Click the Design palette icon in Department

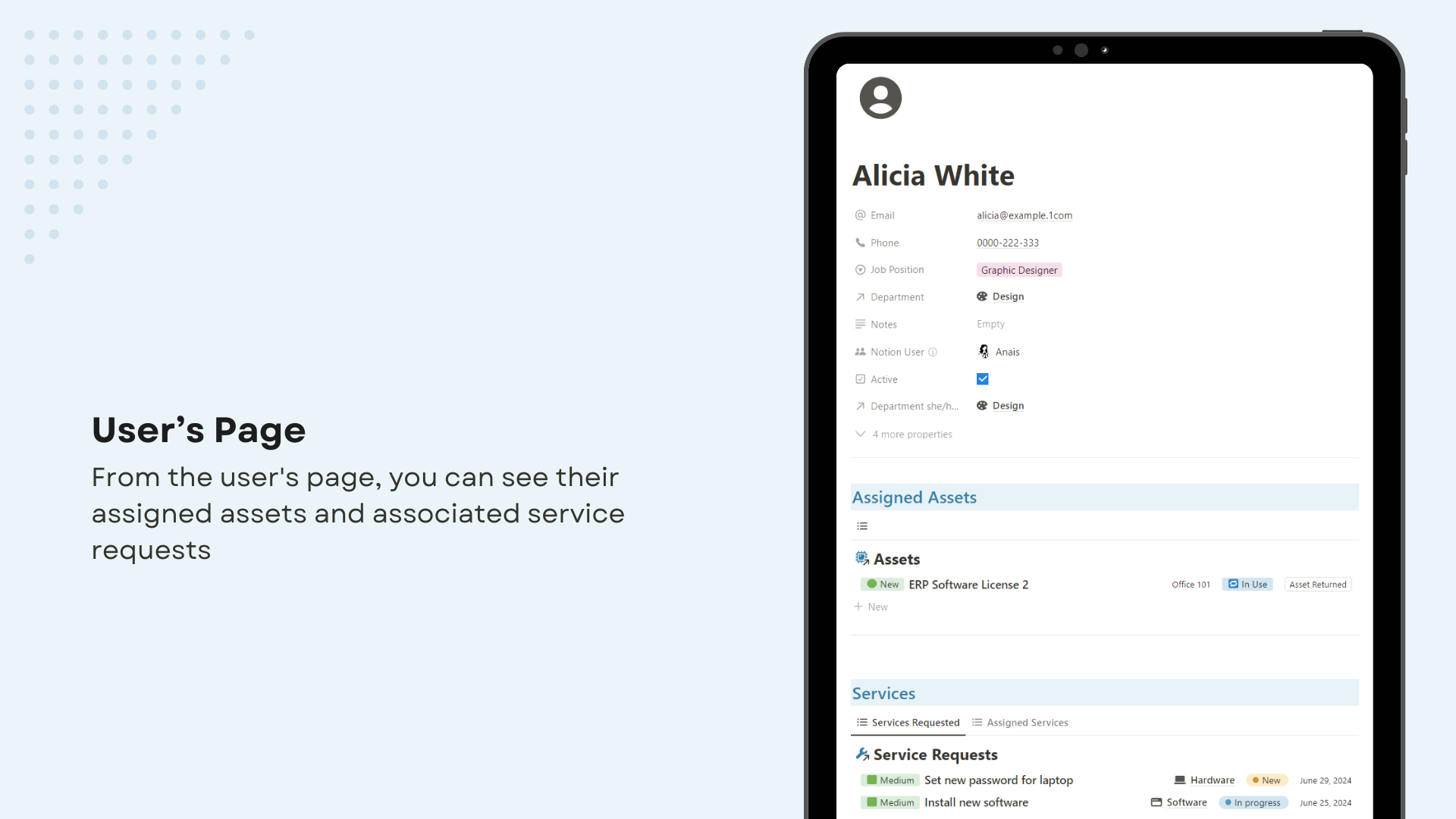pyautogui.click(x=982, y=297)
